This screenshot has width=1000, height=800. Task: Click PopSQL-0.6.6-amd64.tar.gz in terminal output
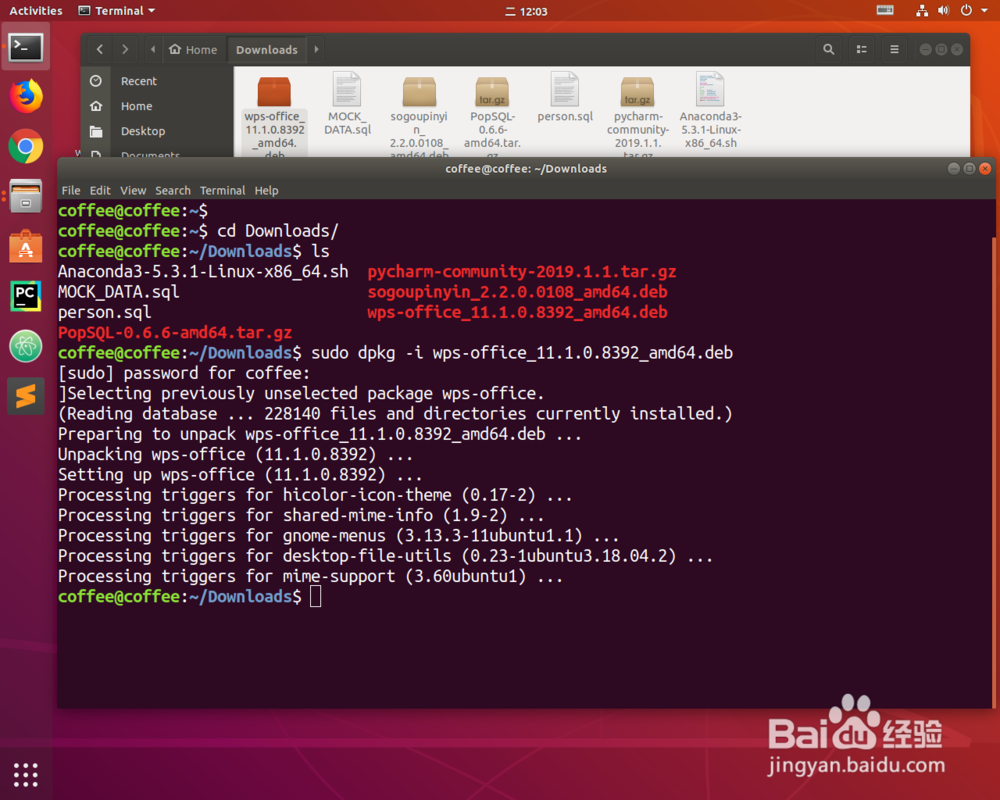coord(175,332)
